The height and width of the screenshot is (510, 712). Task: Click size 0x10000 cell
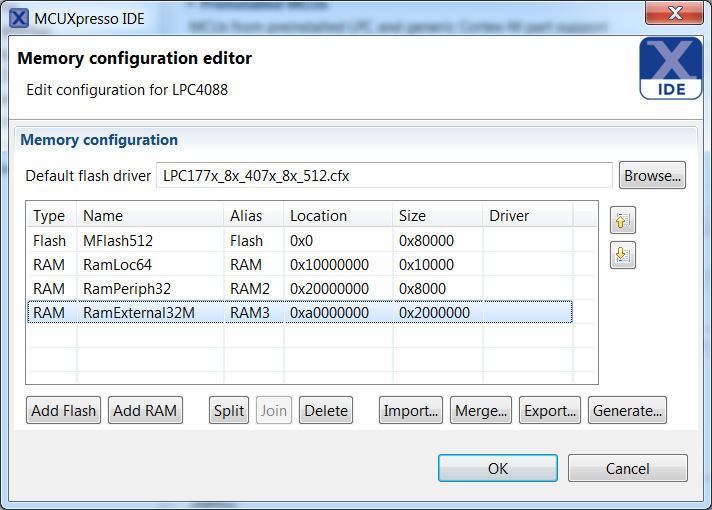point(438,265)
